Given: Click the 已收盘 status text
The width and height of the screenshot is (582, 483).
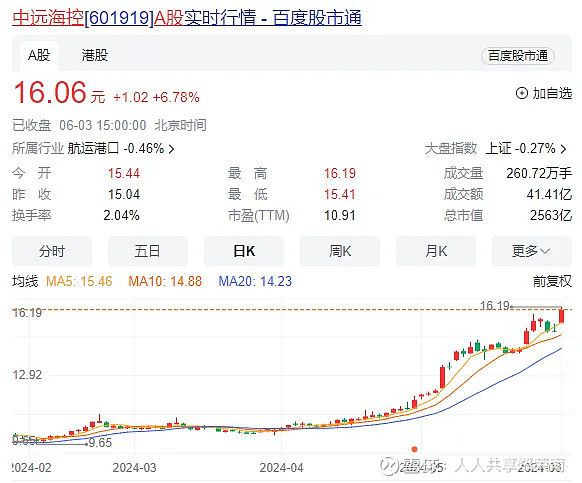Looking at the screenshot, I should point(32,125).
